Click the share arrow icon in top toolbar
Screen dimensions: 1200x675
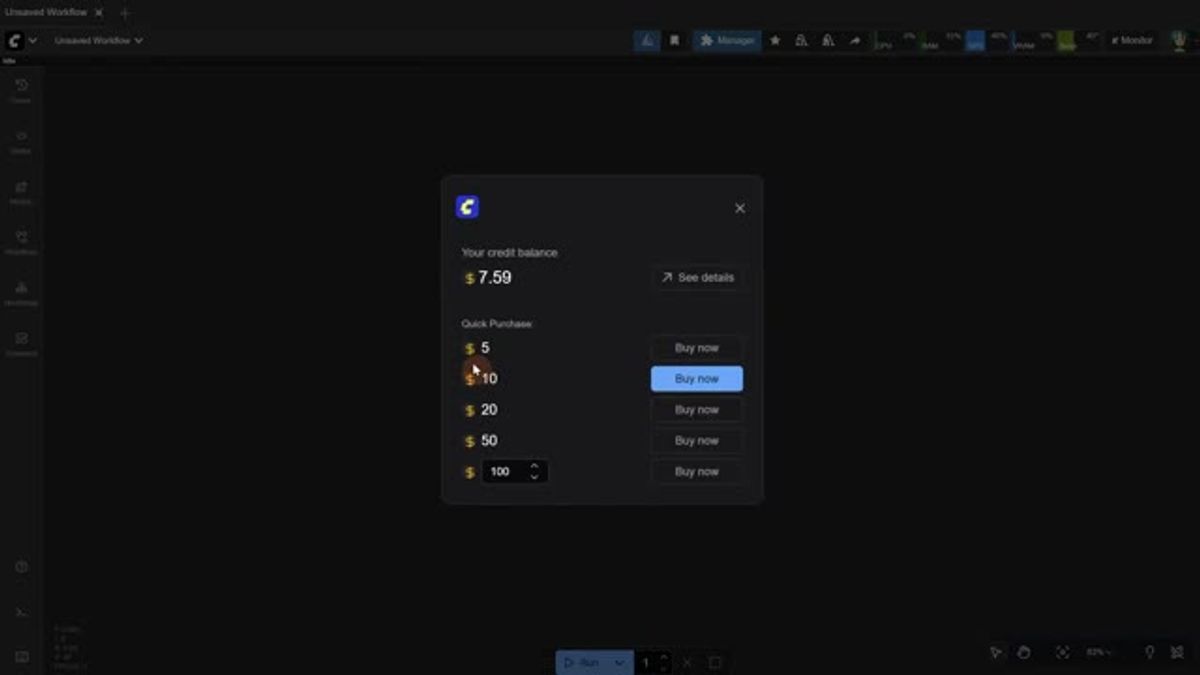pos(854,41)
